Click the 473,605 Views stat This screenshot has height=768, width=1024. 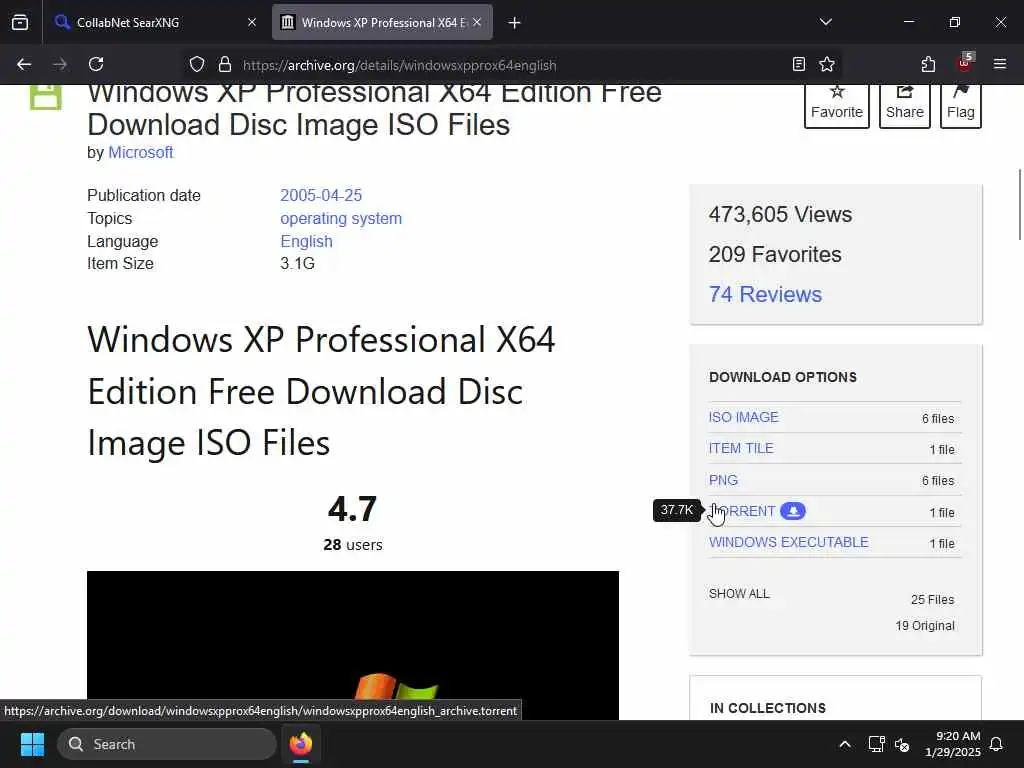pos(780,215)
